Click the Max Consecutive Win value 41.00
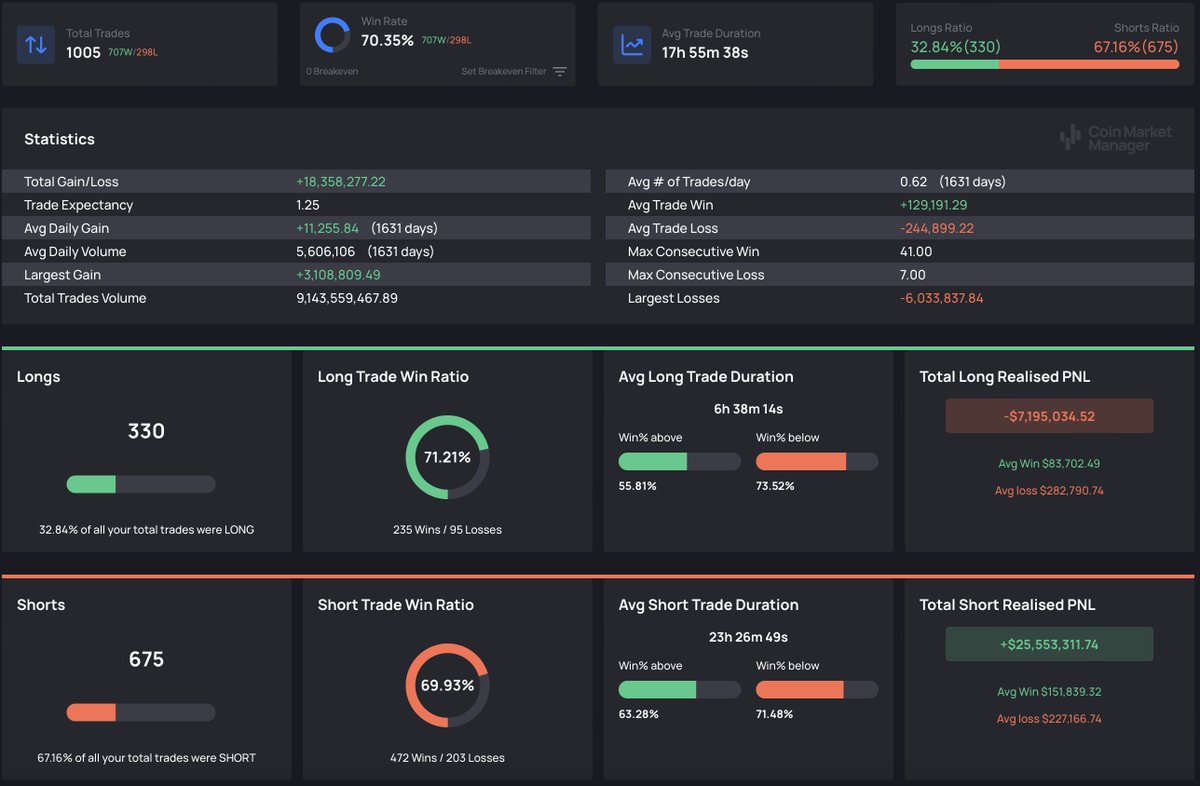Viewport: 1200px width, 786px height. point(916,252)
